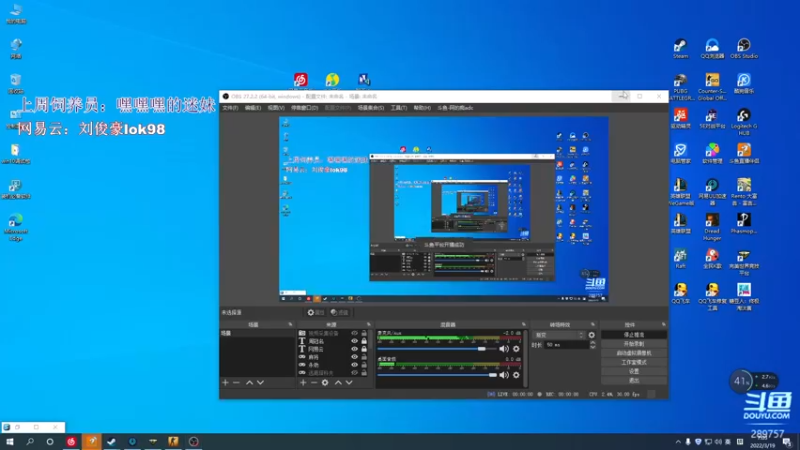The width and height of the screenshot is (800, 450).
Task: Open the 停靠窗口(D) menu
Action: (305, 108)
